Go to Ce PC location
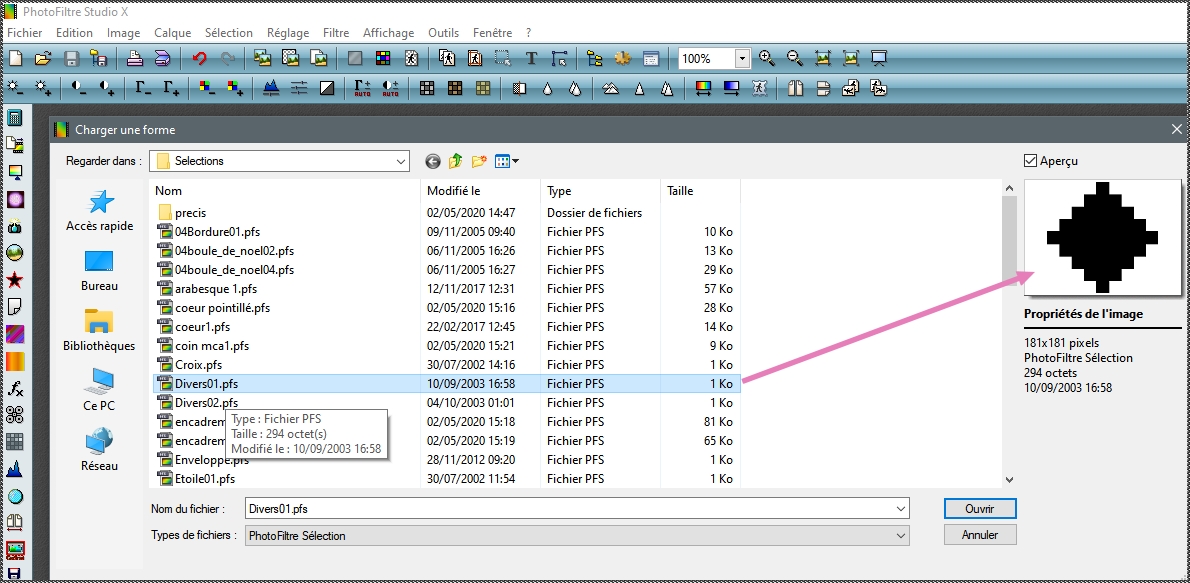1190x583 pixels. pyautogui.click(x=99, y=390)
